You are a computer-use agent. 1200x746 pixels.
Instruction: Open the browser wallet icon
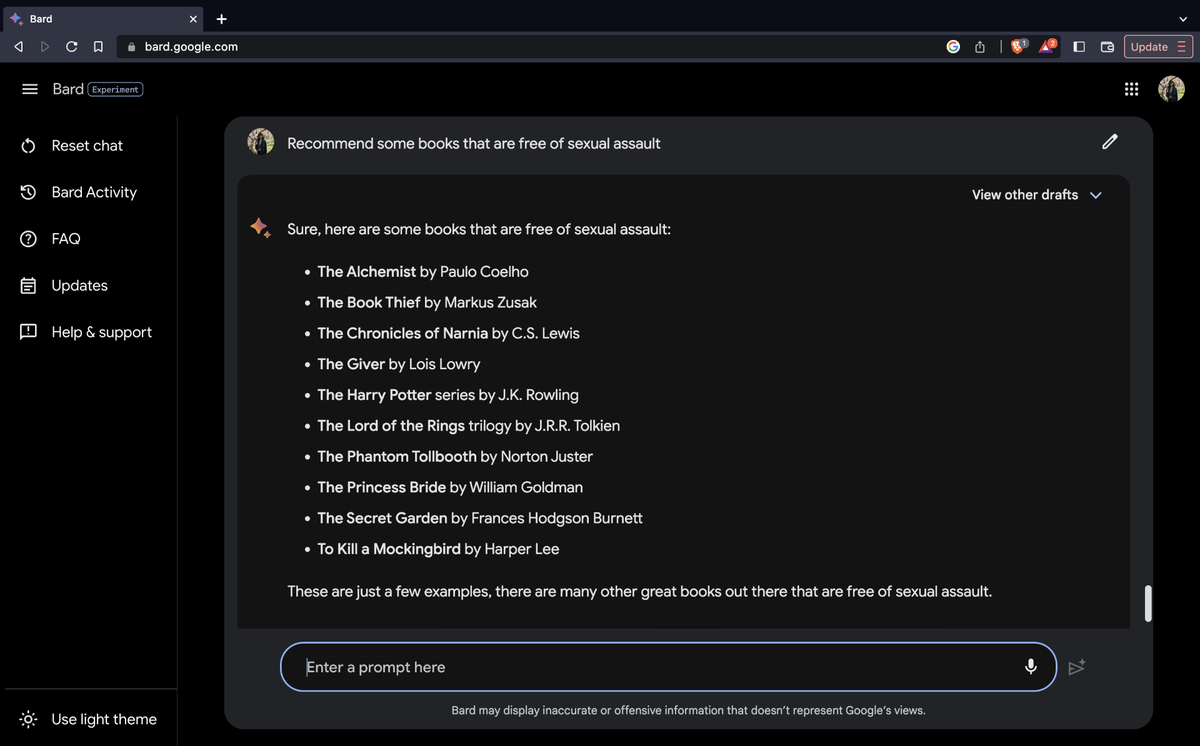1107,46
